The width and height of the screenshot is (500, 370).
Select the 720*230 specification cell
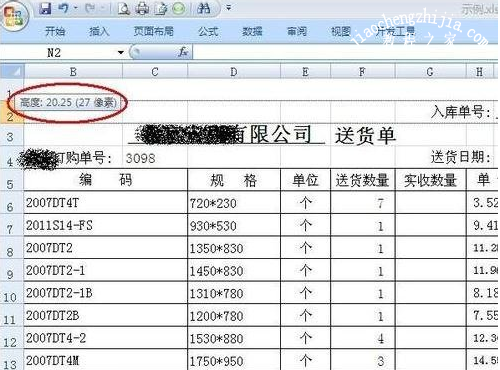coord(234,203)
